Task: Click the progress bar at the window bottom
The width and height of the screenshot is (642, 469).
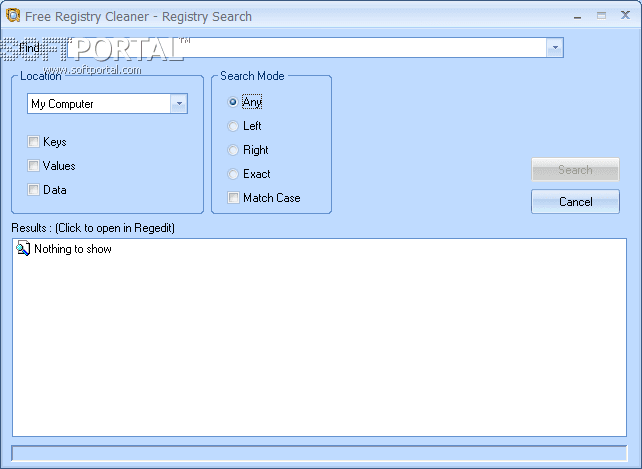Action: [319, 453]
